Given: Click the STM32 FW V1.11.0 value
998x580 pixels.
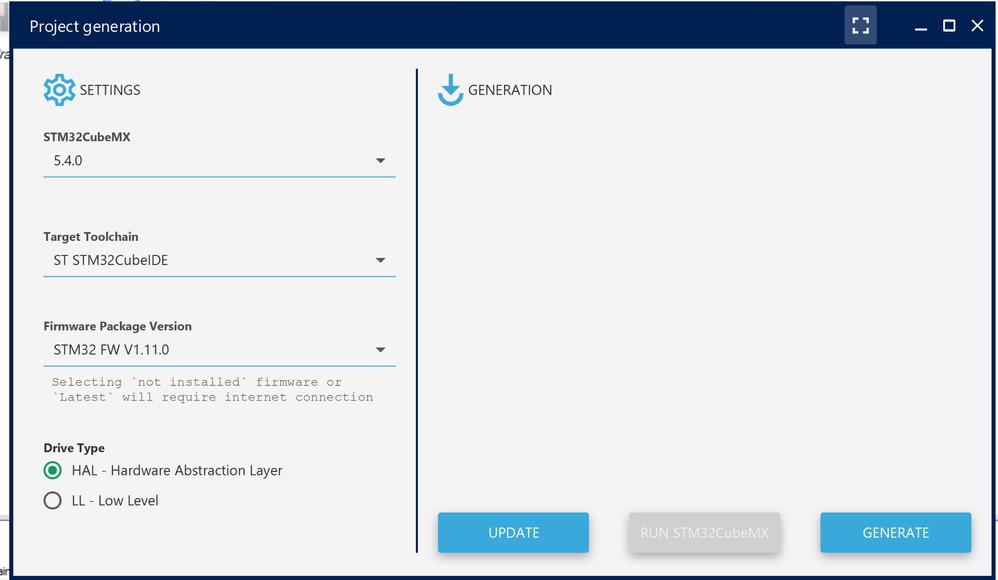Looking at the screenshot, I should [x=111, y=350].
